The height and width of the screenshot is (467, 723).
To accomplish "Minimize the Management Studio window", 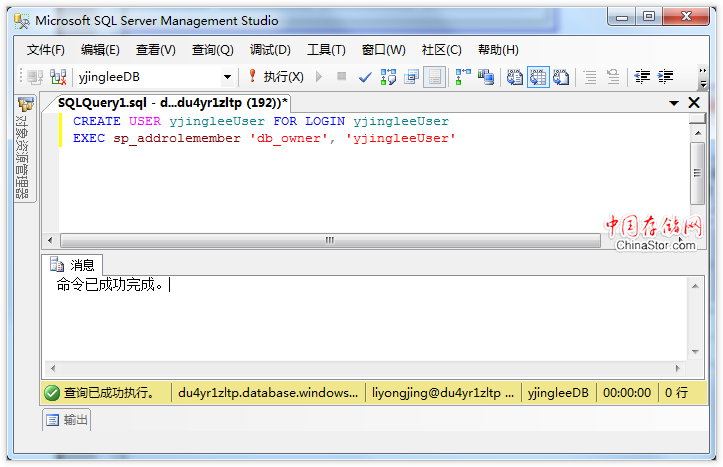I will tap(622, 18).
